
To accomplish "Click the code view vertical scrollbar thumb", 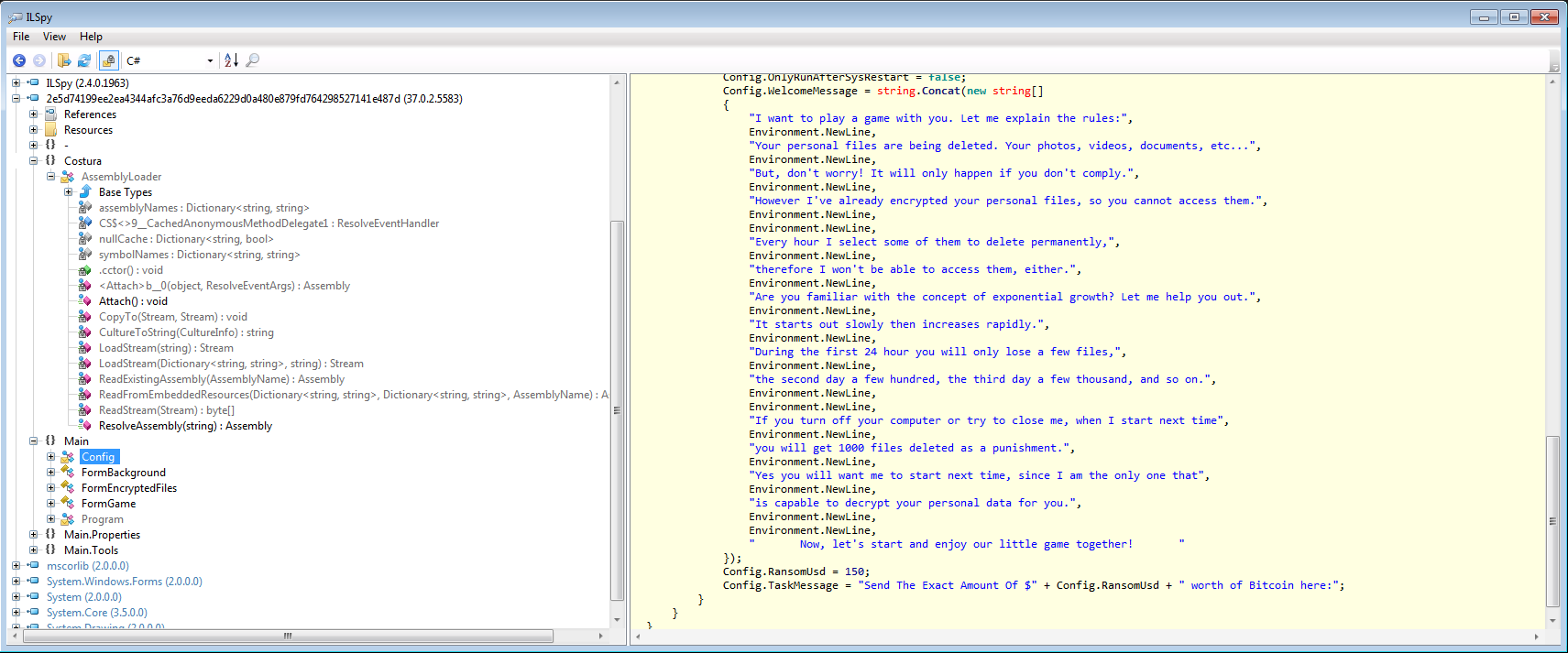I will click(1552, 522).
